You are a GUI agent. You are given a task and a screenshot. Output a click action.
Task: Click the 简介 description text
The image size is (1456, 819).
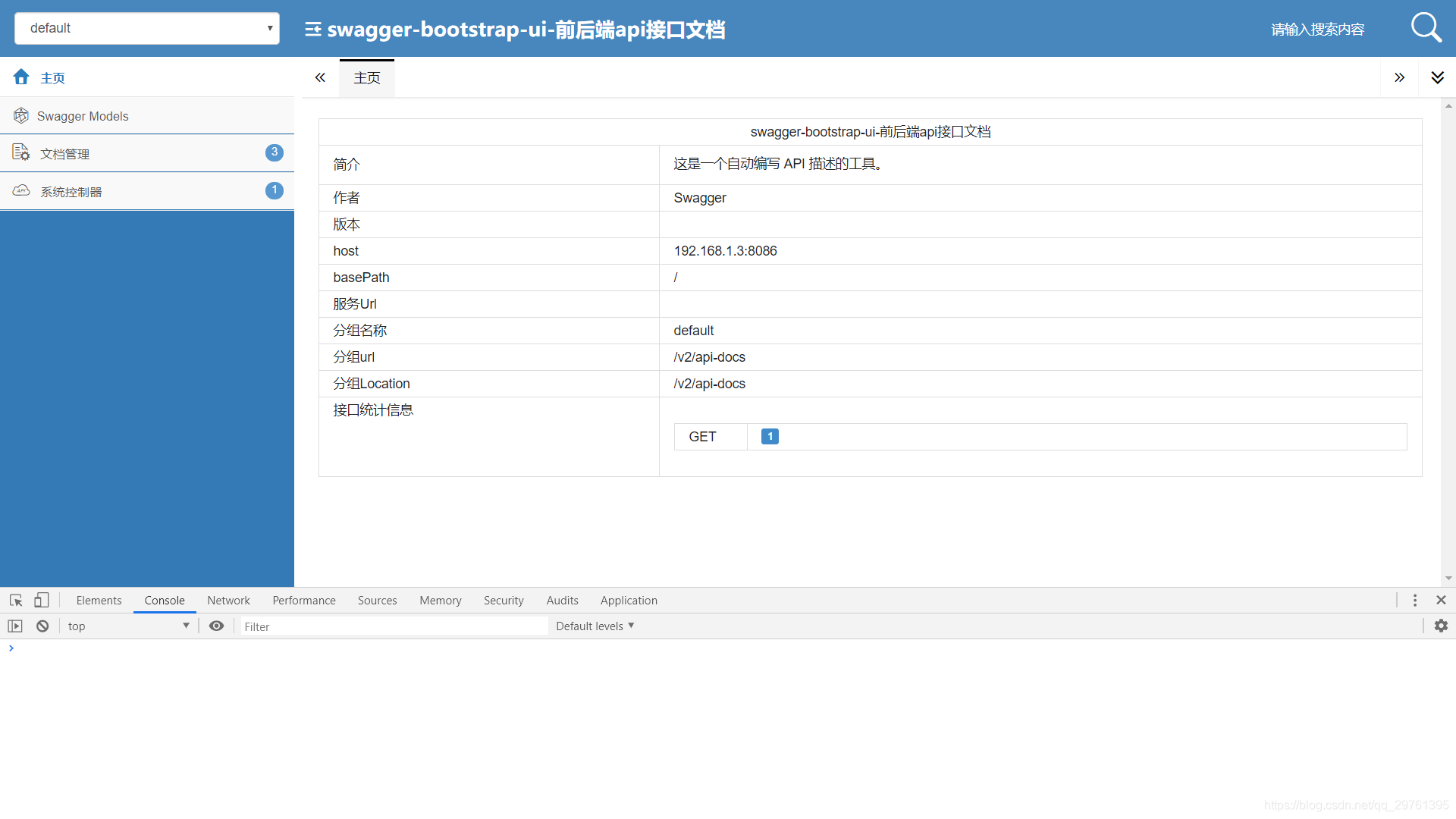coord(779,164)
